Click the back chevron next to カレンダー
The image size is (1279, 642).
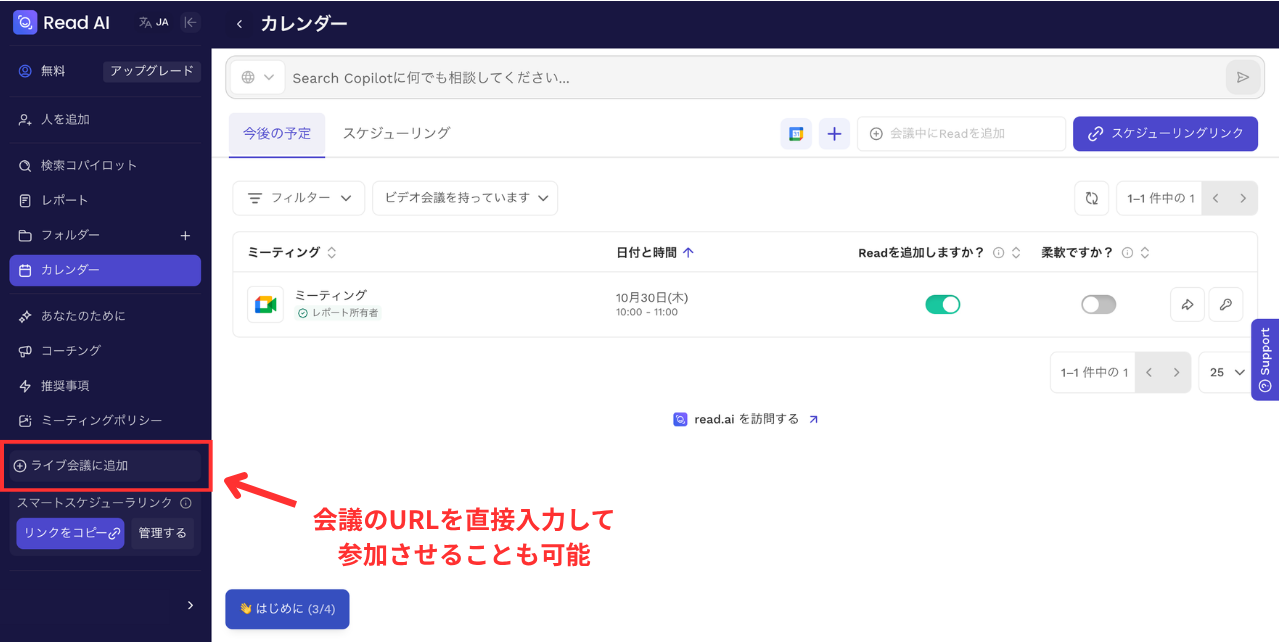click(x=239, y=22)
